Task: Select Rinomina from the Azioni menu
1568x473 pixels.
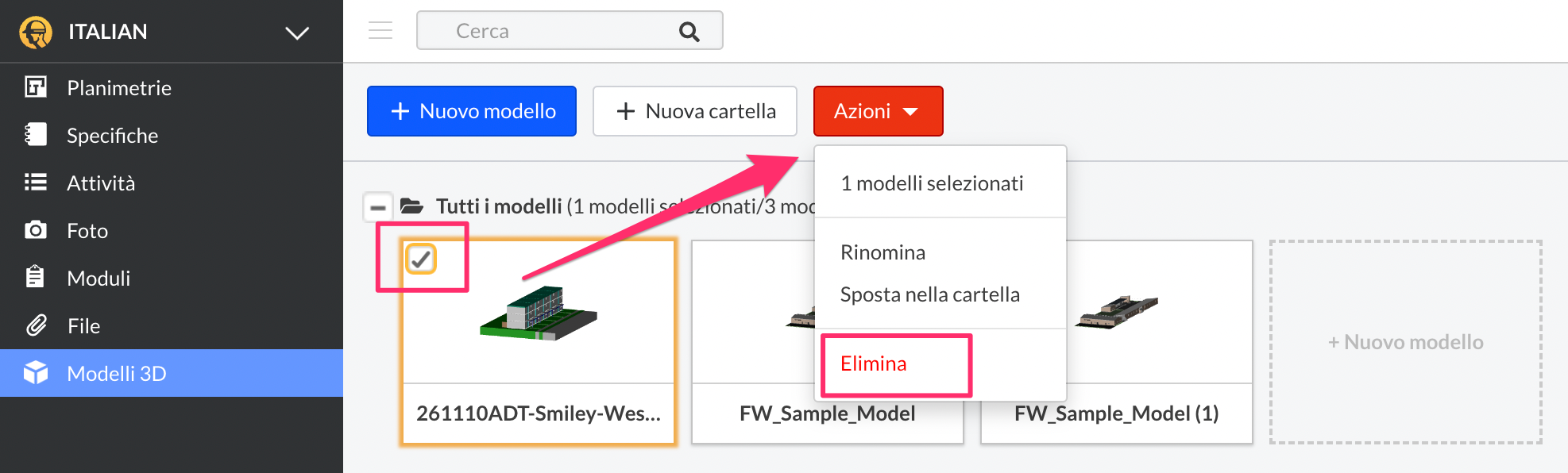Action: pyautogui.click(x=882, y=252)
